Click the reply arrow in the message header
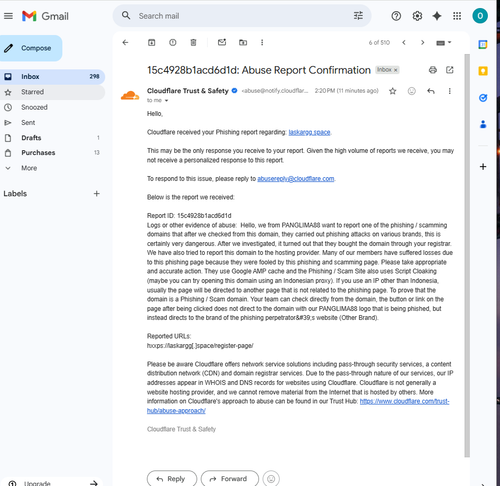 (431, 91)
